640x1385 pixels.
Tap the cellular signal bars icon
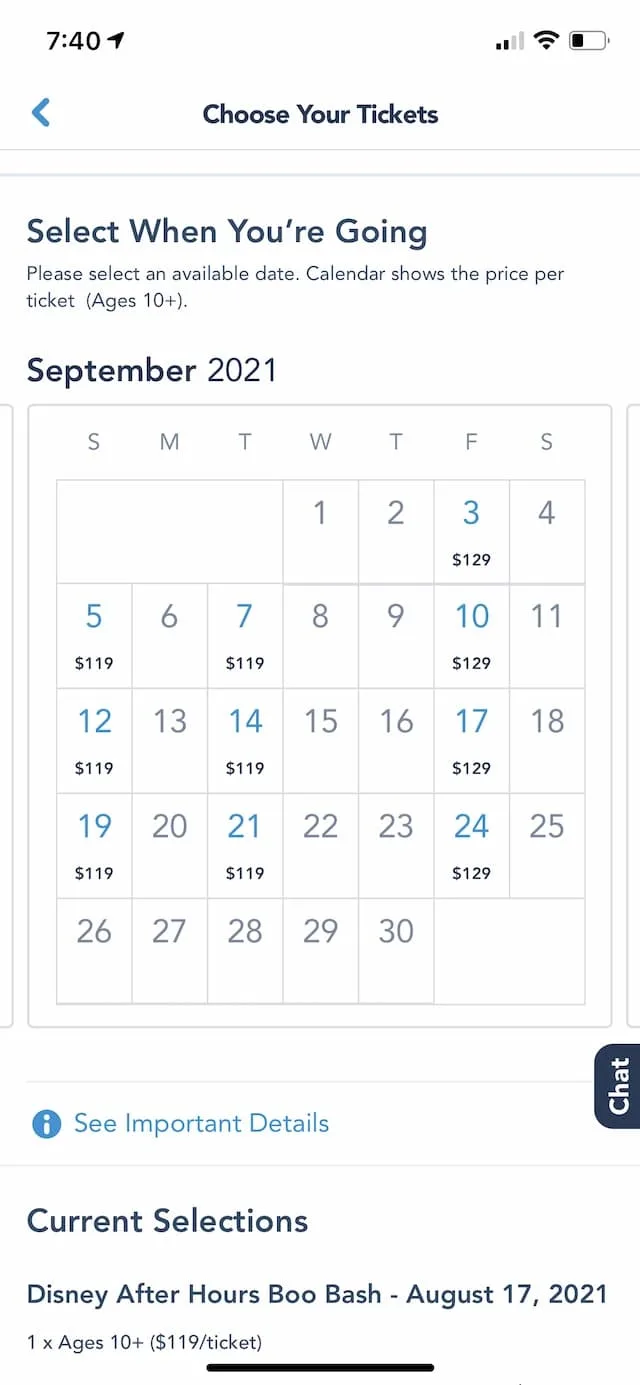click(x=510, y=41)
